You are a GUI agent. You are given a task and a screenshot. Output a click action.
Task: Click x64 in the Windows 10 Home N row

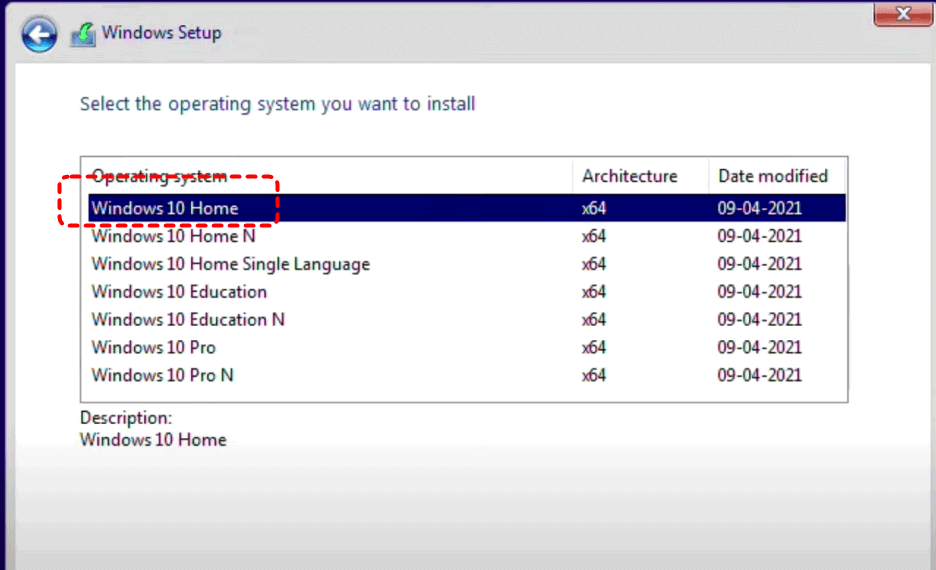pyautogui.click(x=594, y=236)
